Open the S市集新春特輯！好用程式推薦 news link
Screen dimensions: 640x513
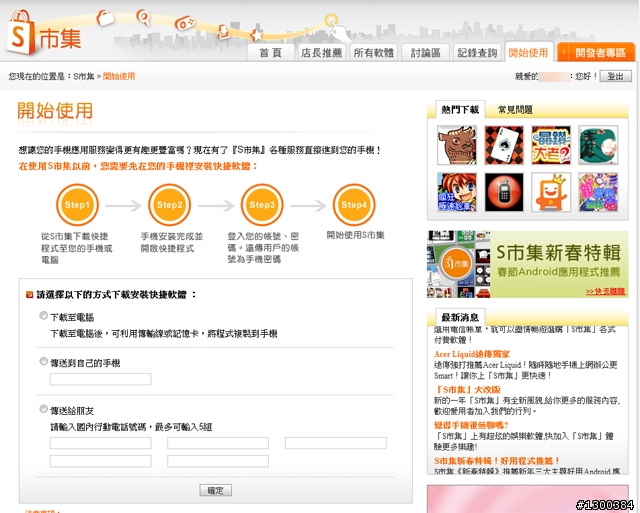[497, 461]
